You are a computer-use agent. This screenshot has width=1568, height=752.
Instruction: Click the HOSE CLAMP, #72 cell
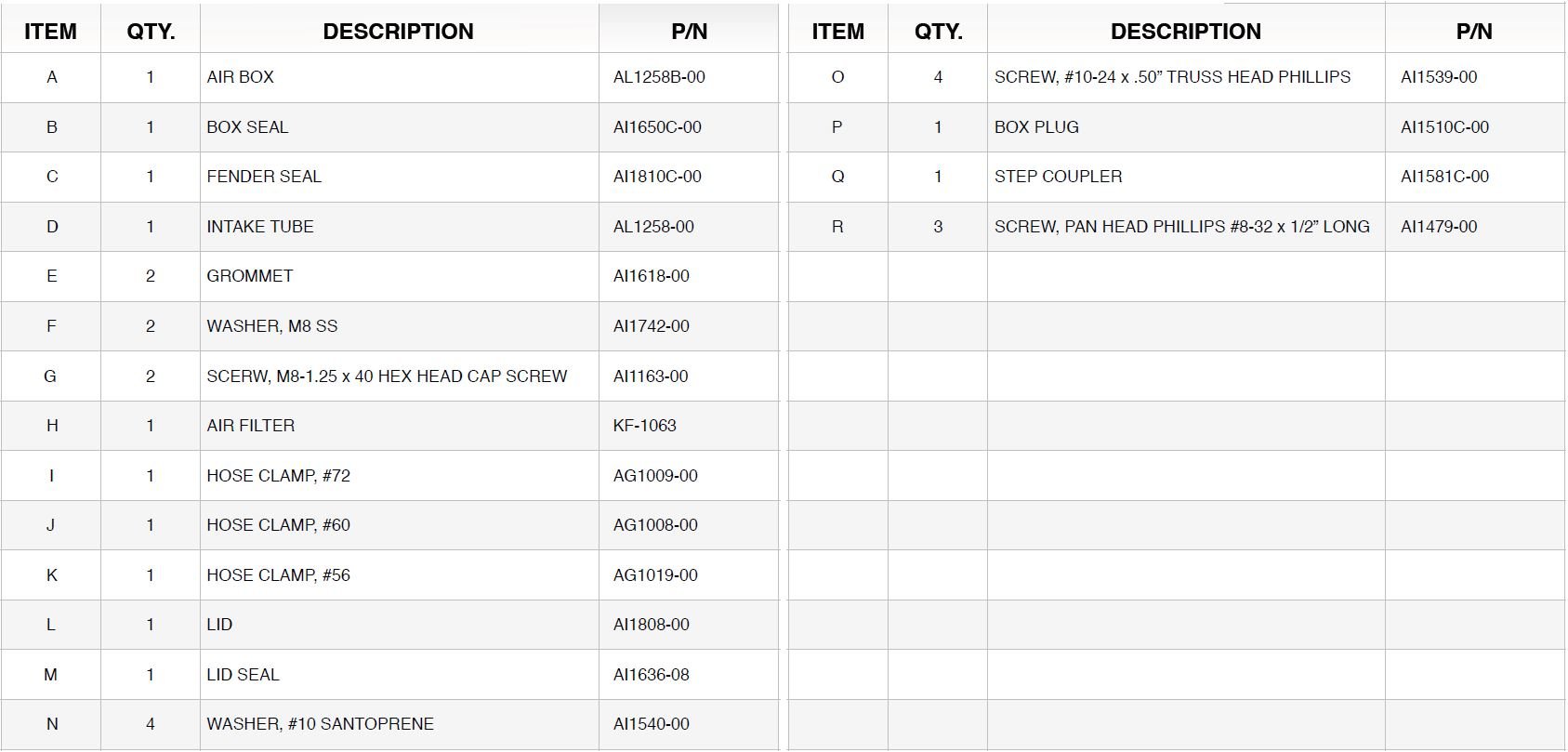coord(279,476)
